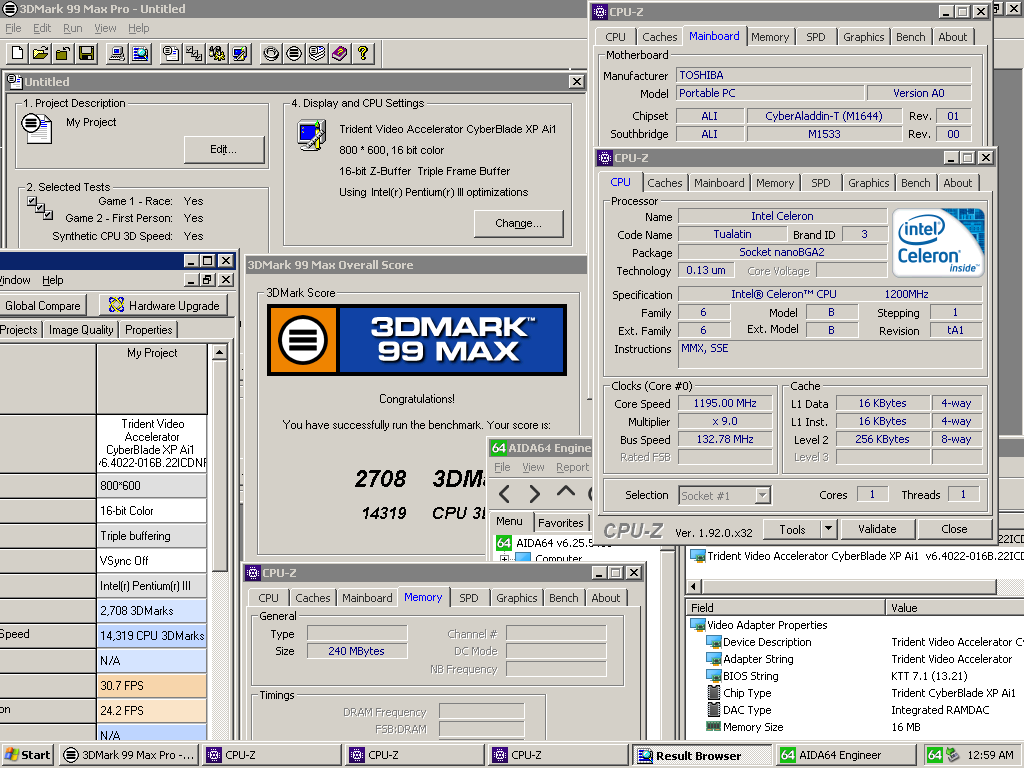The image size is (1024, 768).
Task: Click the Value column header in AIDA64
Action: [953, 608]
